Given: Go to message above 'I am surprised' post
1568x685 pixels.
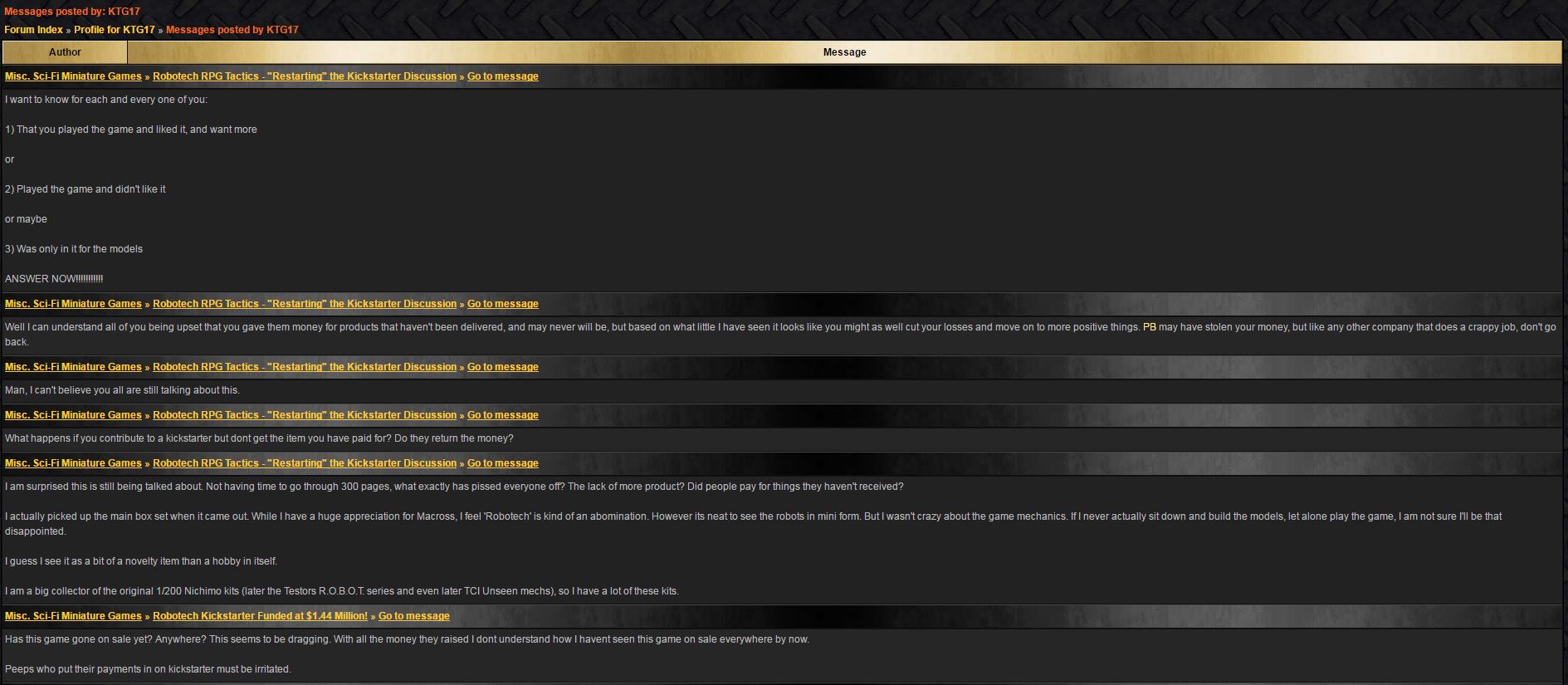Looking at the screenshot, I should point(502,463).
